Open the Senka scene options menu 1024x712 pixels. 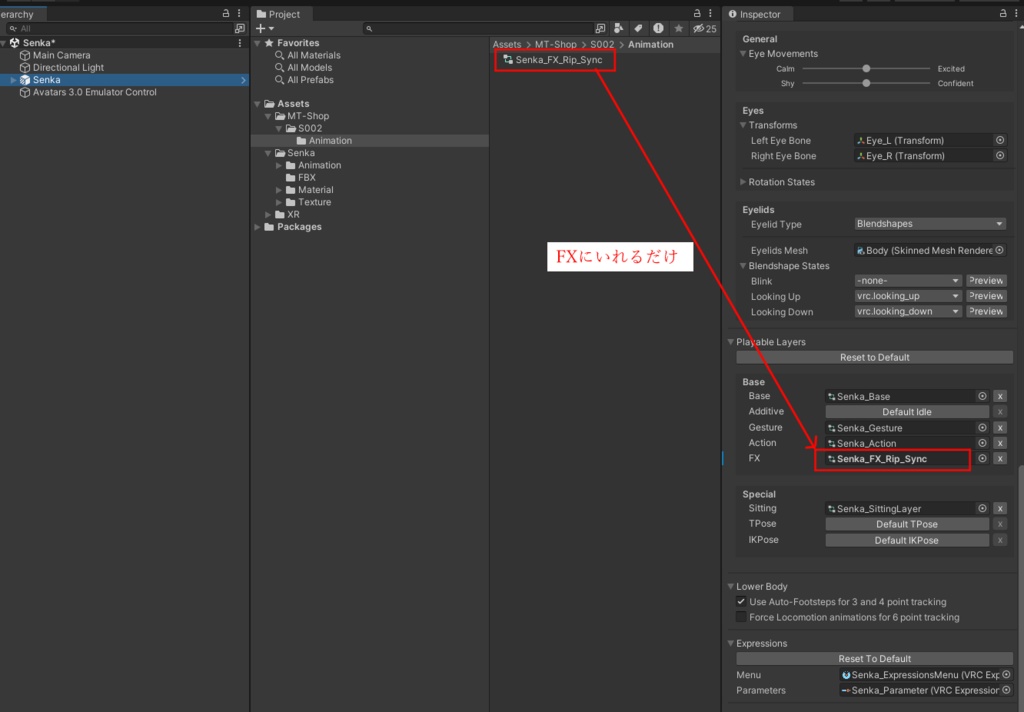[240, 42]
